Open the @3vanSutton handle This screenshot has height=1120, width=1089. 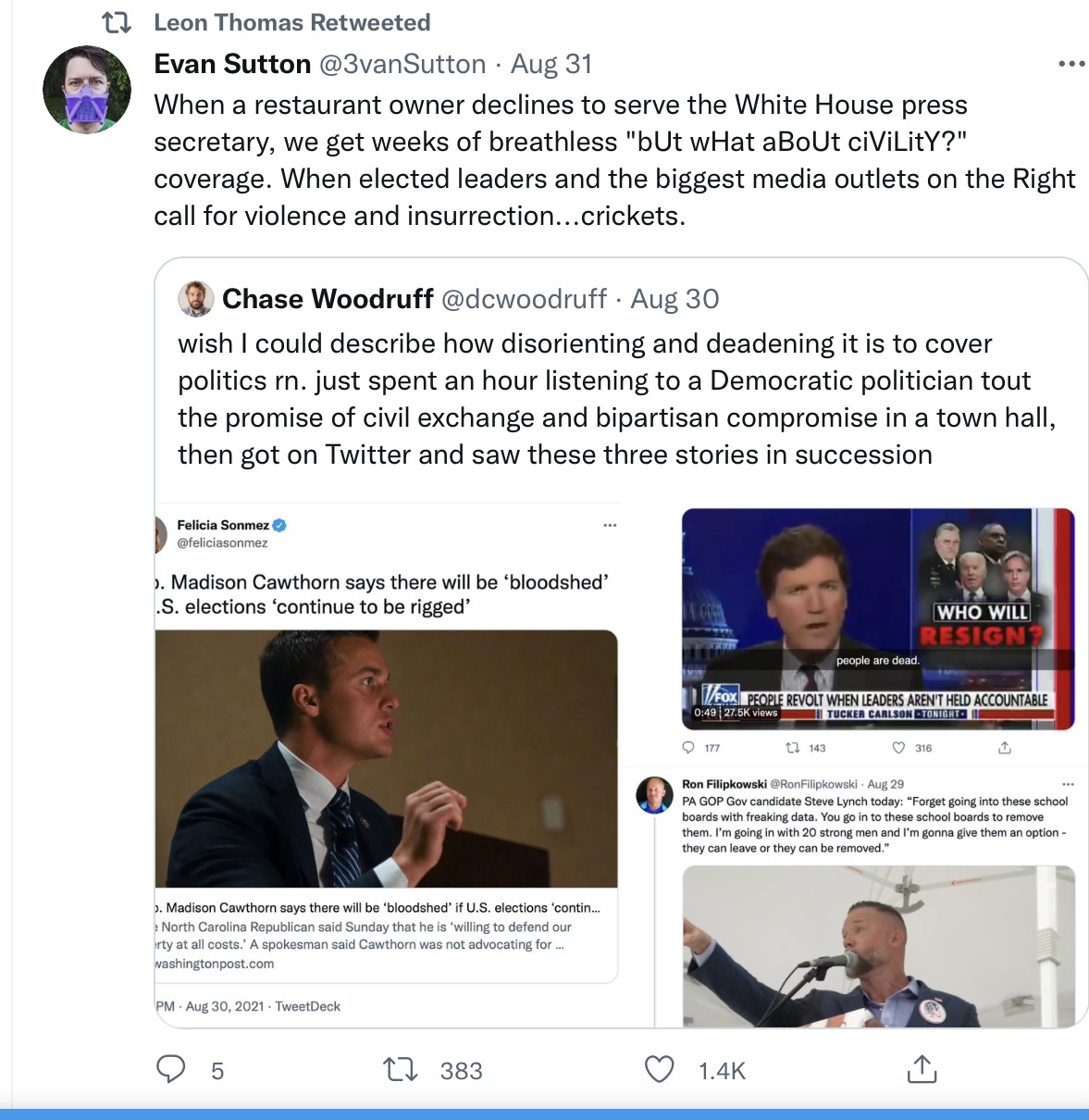click(x=402, y=64)
